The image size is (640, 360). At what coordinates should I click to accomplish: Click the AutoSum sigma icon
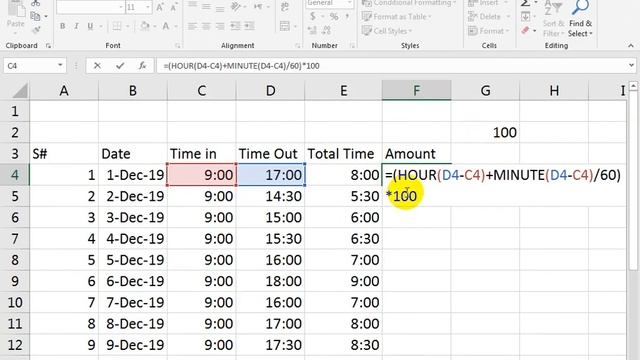coord(526,3)
